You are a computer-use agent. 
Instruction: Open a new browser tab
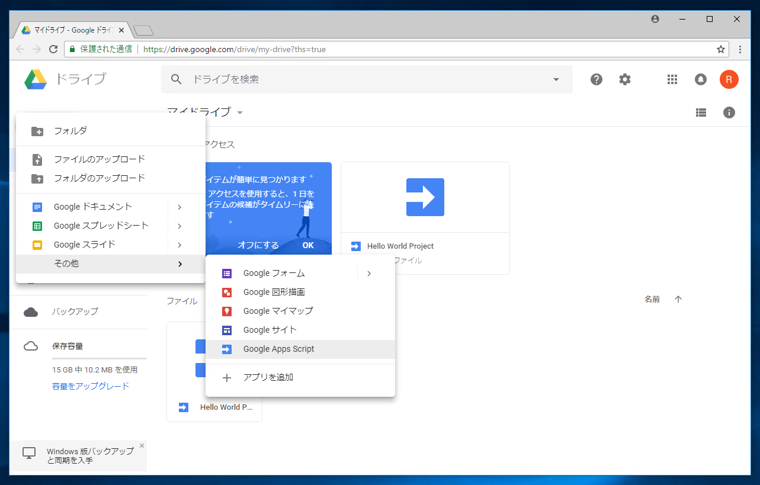tap(143, 31)
